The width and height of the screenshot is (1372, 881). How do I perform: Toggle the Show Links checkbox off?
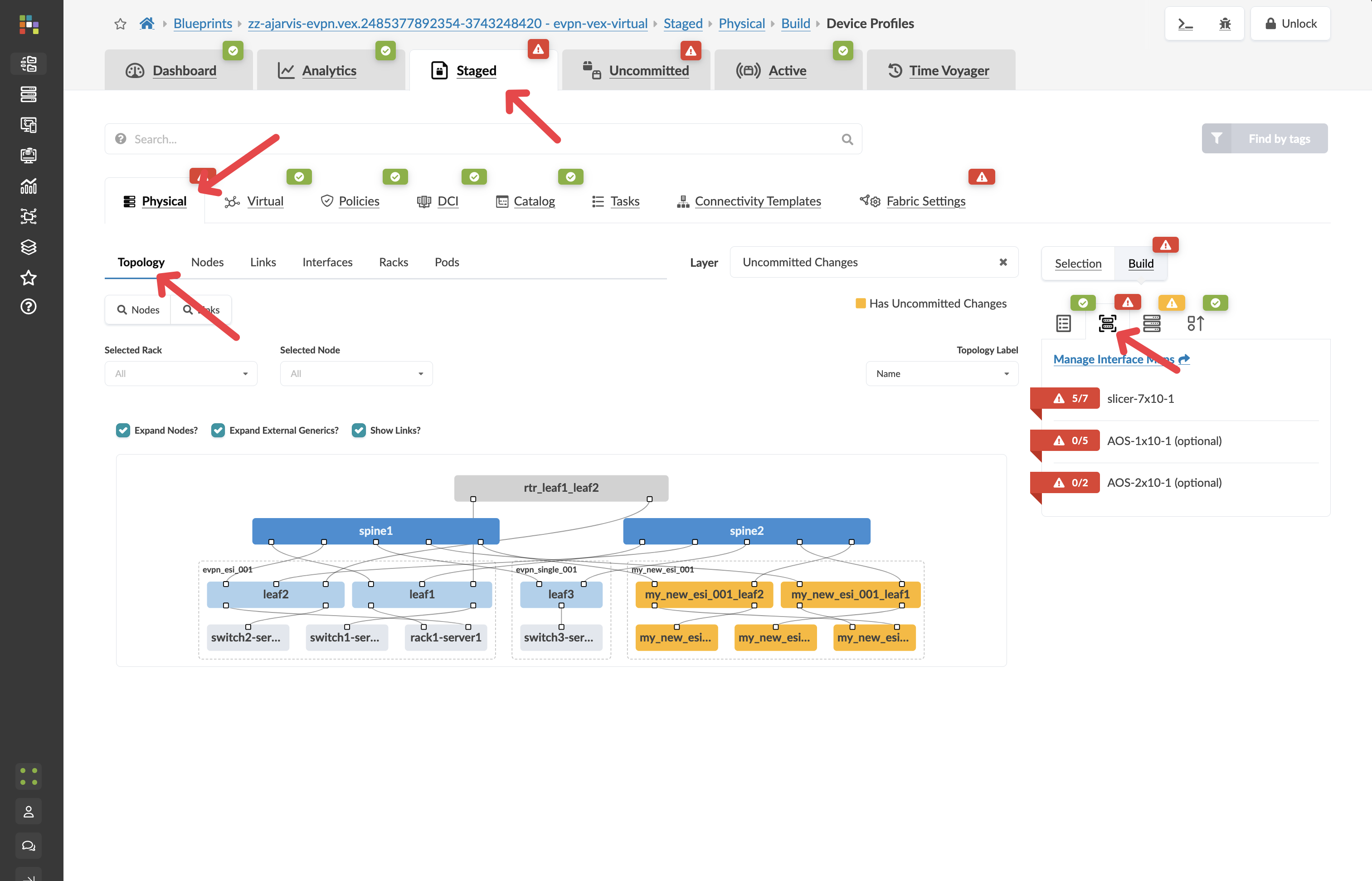point(359,430)
